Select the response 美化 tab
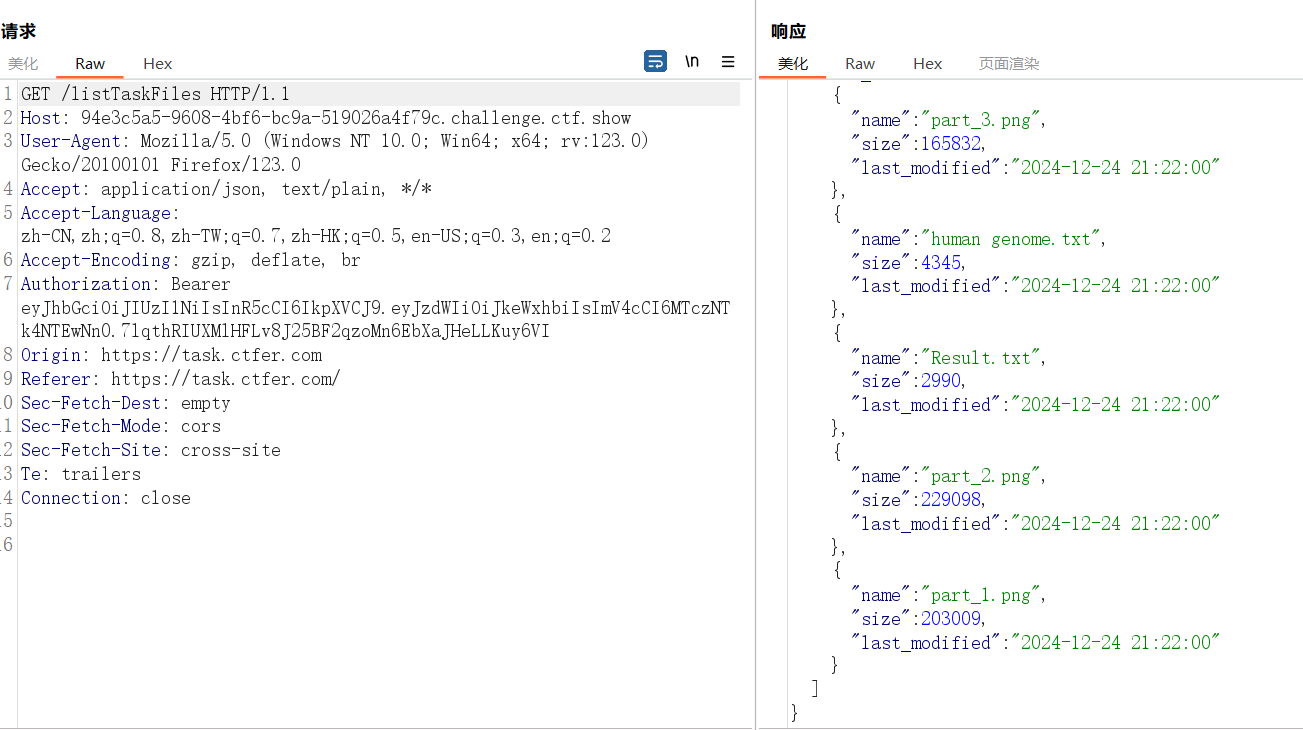Screen dimensions: 1303x730 pyautogui.click(x=793, y=63)
